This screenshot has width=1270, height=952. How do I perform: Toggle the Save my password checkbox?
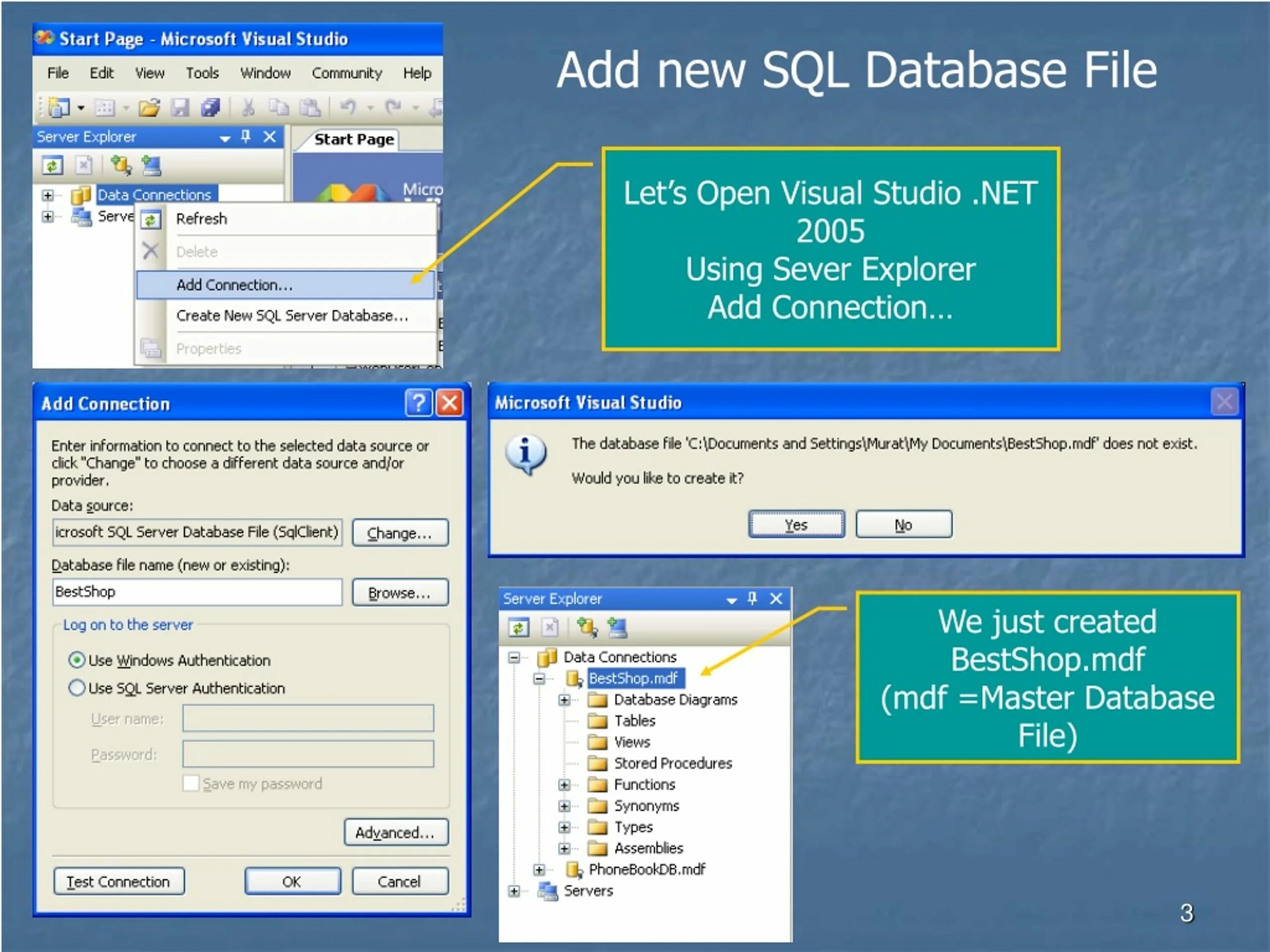[x=191, y=783]
